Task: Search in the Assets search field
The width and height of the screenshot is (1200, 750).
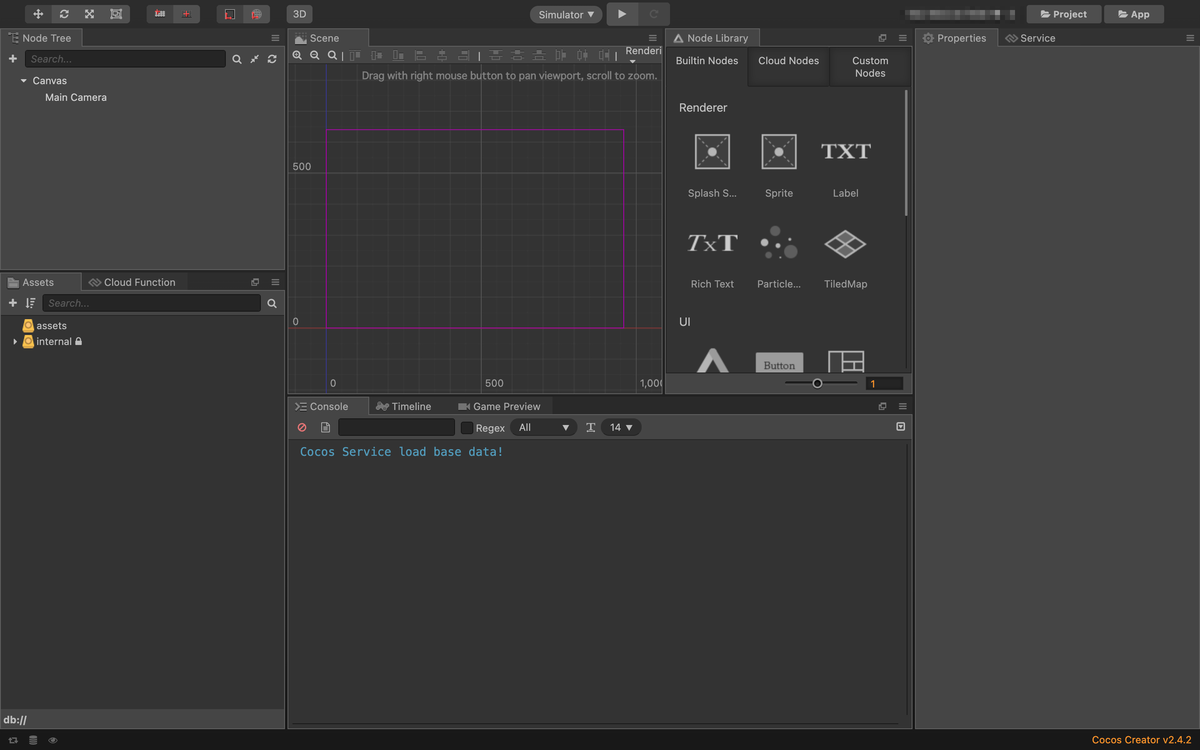Action: (152, 303)
